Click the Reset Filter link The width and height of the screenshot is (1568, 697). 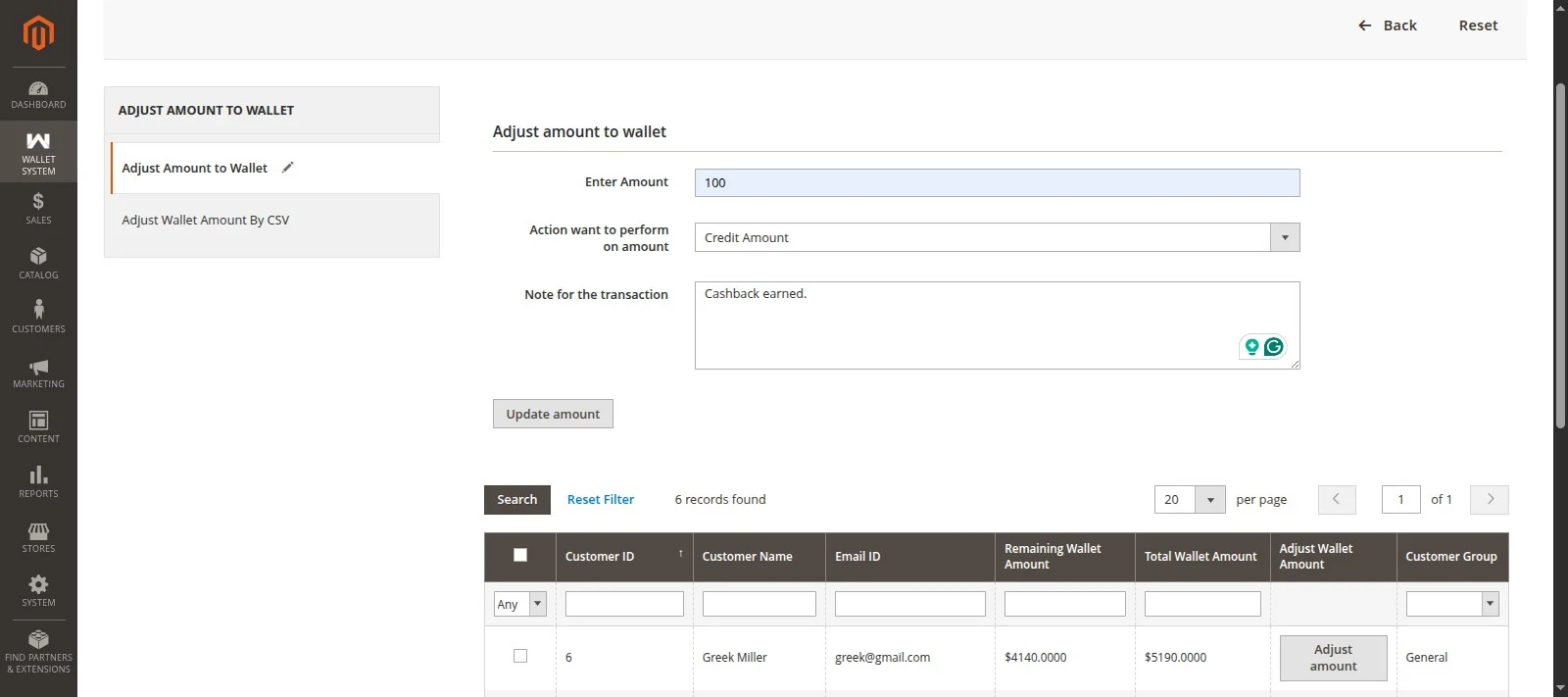pos(601,499)
